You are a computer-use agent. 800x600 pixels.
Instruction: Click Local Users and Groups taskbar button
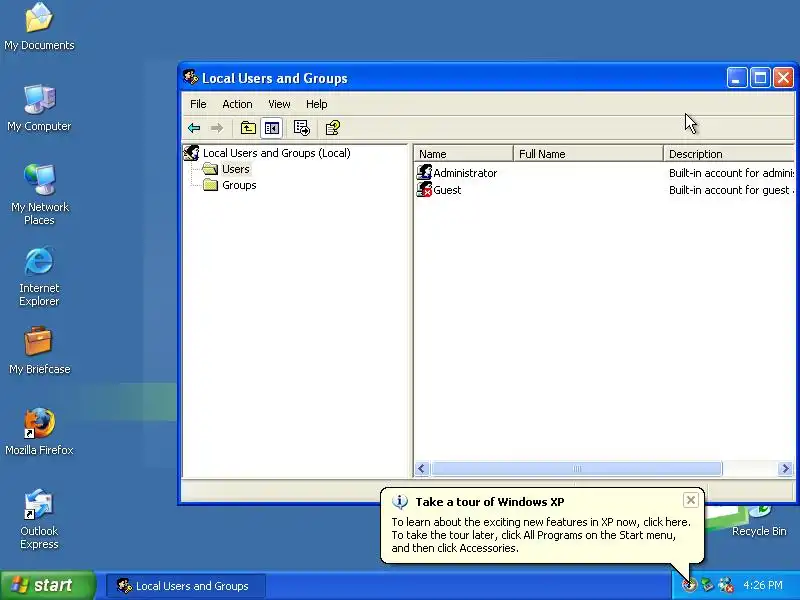pyautogui.click(x=186, y=586)
